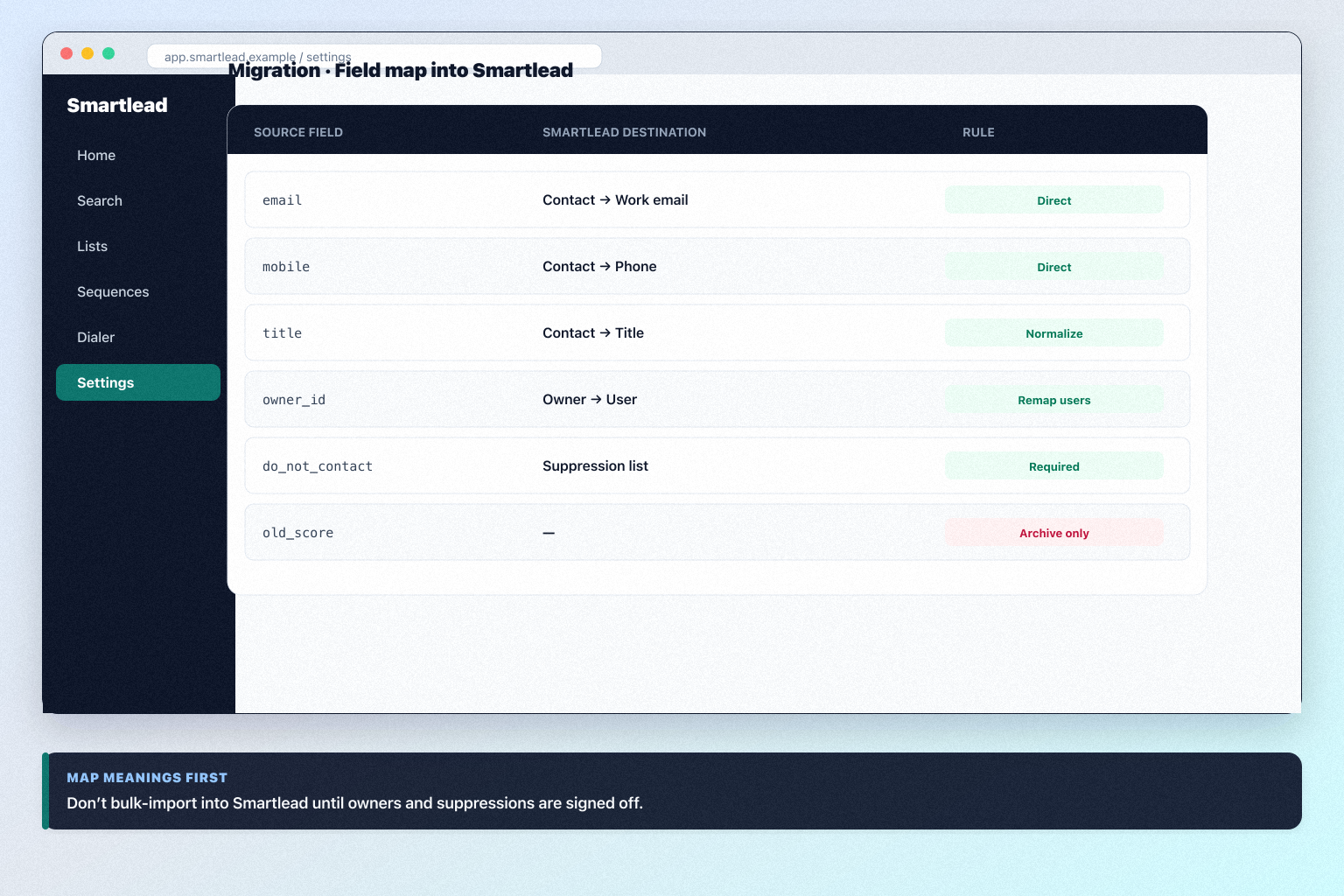1344x896 pixels.
Task: Click the Remap users rule badge
Action: coord(1053,400)
